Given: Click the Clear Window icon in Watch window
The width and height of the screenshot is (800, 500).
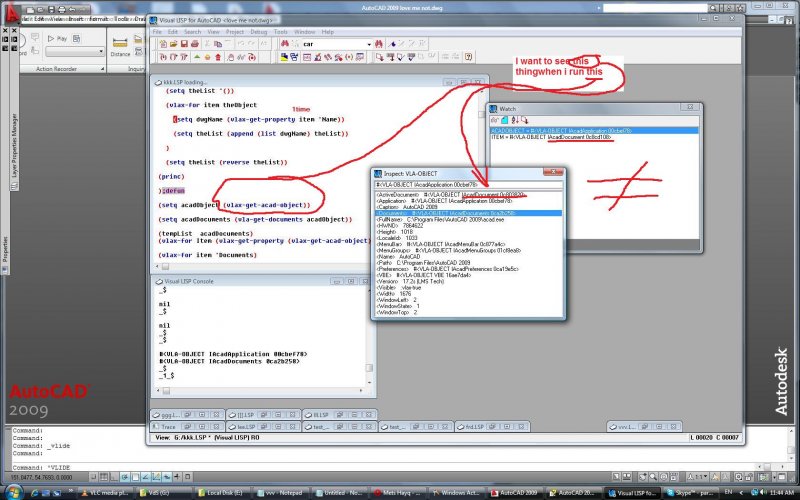Looking at the screenshot, I should click(504, 120).
